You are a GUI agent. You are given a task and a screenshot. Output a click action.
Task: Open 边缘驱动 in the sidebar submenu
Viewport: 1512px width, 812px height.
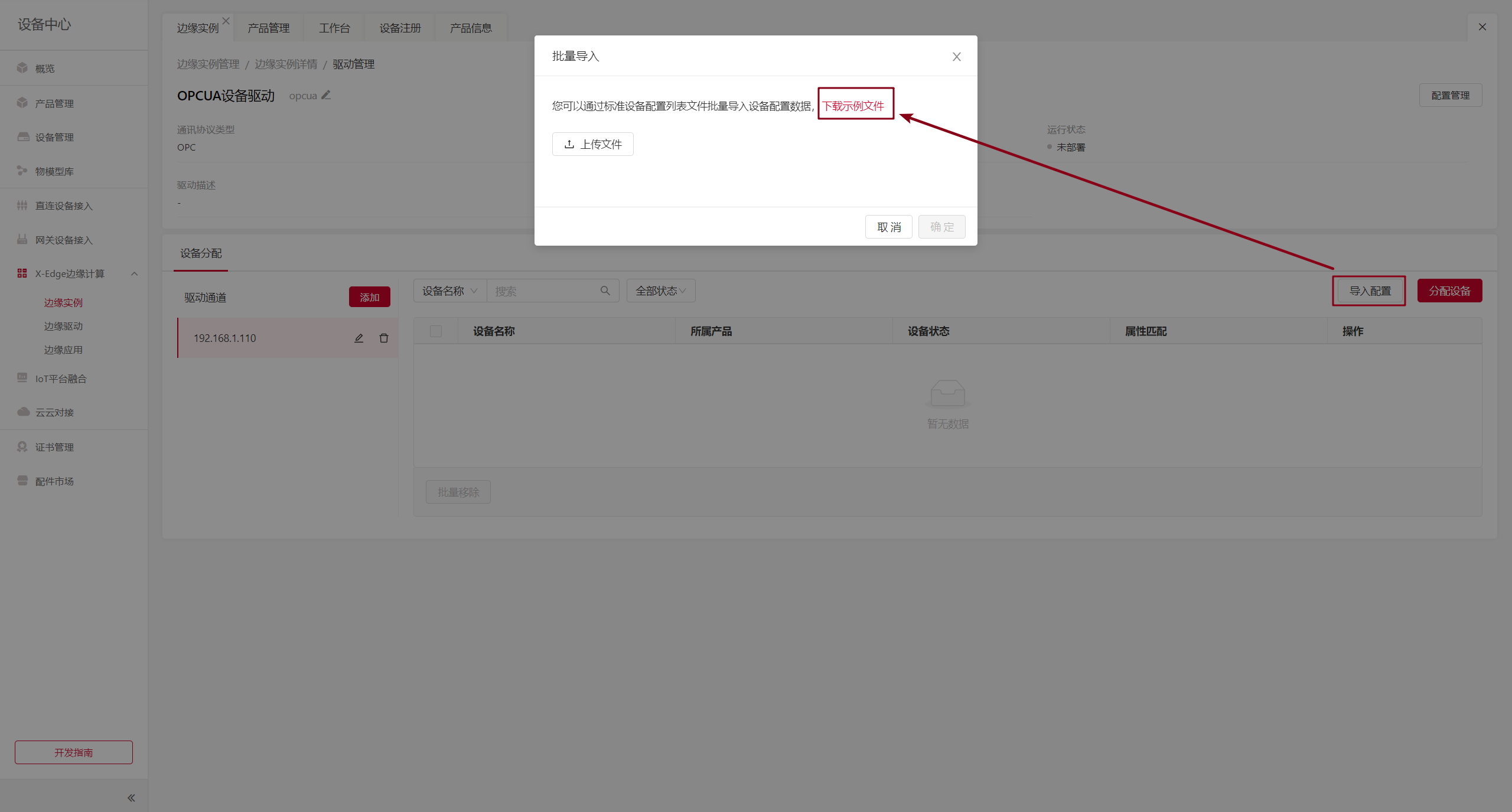pyautogui.click(x=63, y=326)
